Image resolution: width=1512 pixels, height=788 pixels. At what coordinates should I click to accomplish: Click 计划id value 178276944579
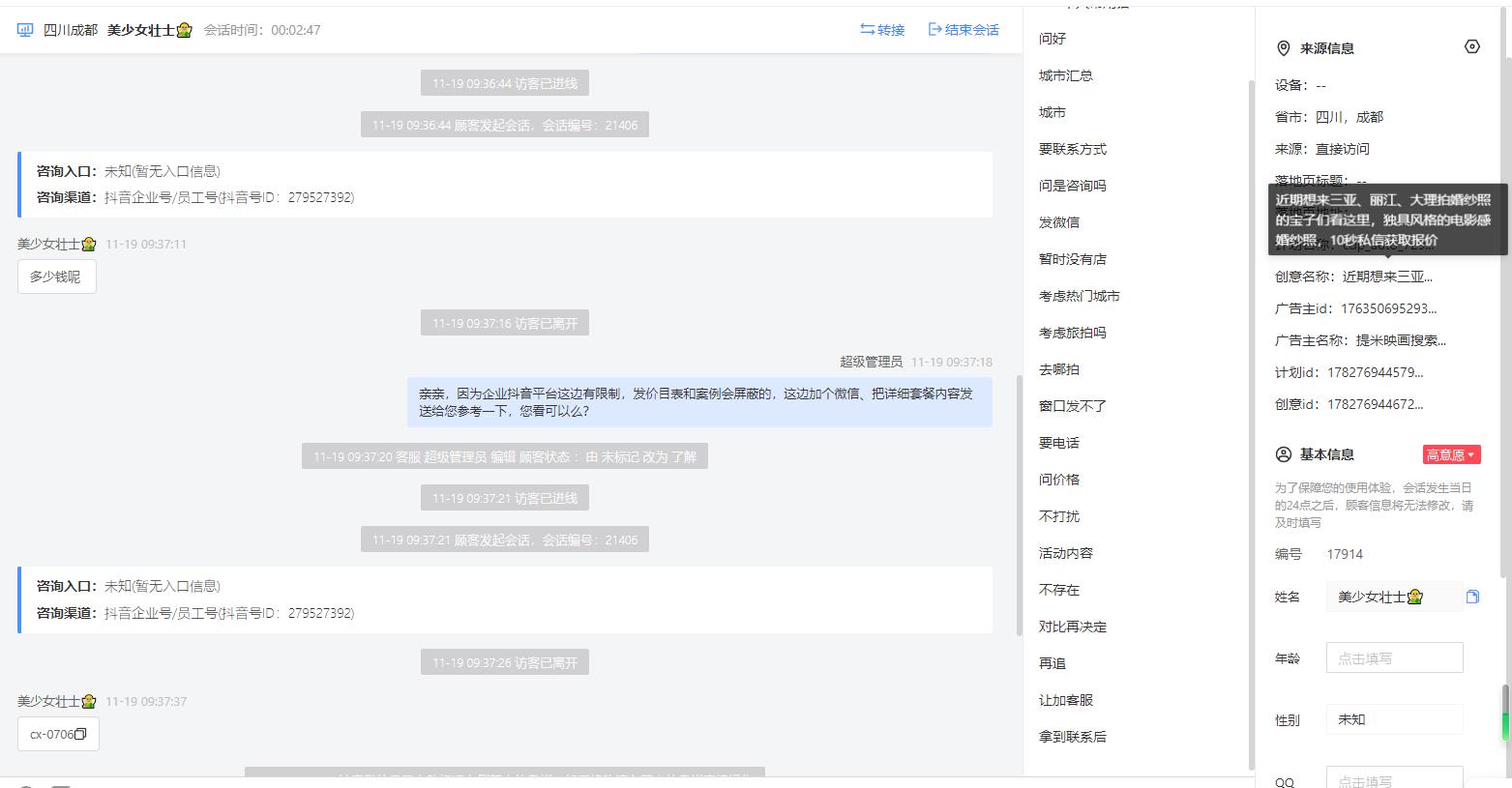(1376, 372)
